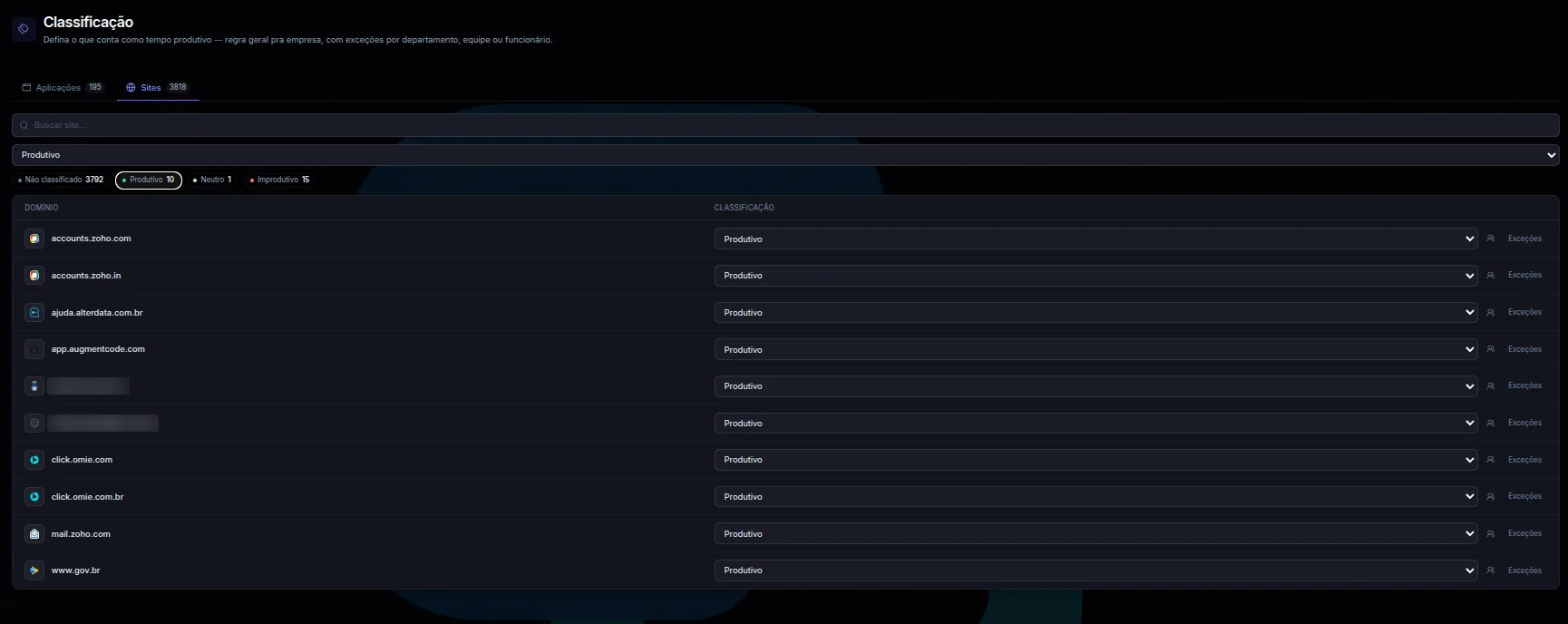Select the Sites tab
Image resolution: width=1568 pixels, height=624 pixels.
click(158, 88)
